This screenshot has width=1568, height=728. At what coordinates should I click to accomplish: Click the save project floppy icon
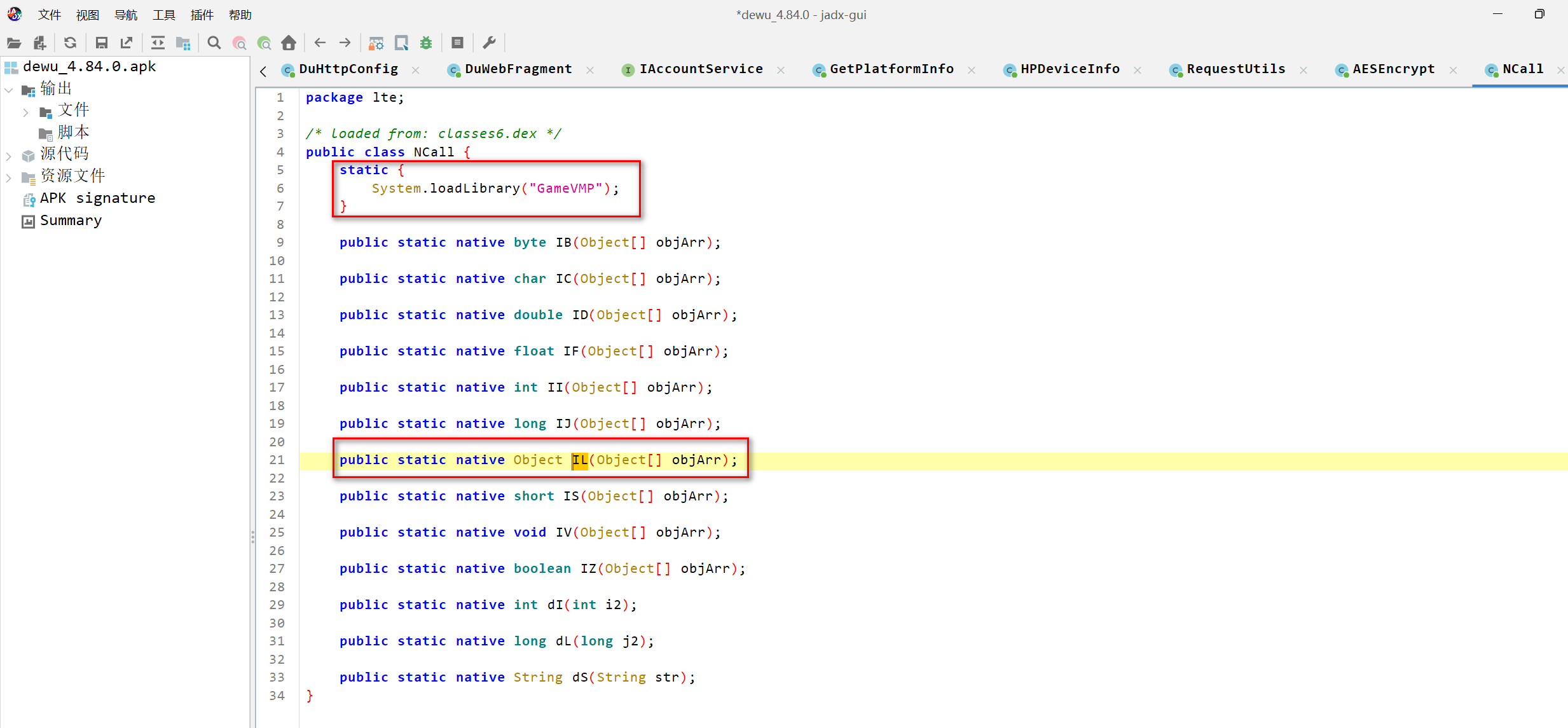click(x=101, y=43)
